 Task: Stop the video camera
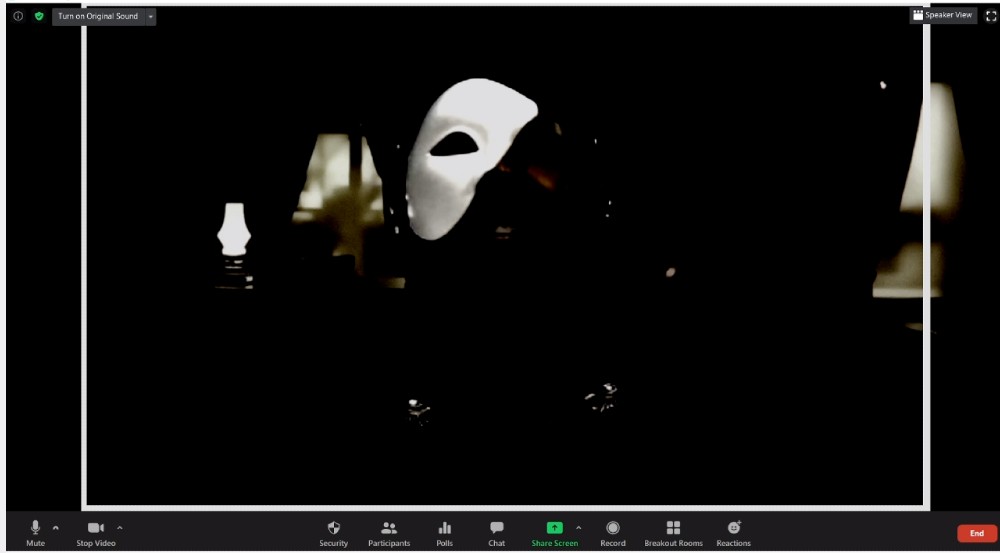[96, 534]
